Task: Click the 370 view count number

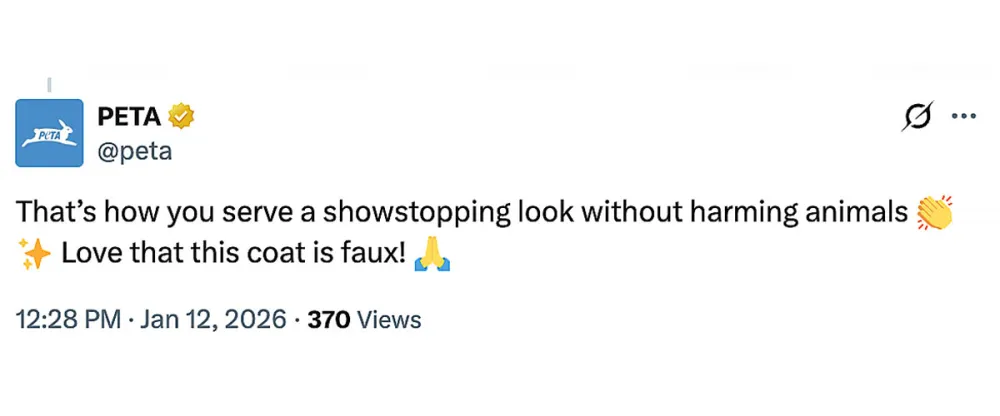Action: point(328,320)
